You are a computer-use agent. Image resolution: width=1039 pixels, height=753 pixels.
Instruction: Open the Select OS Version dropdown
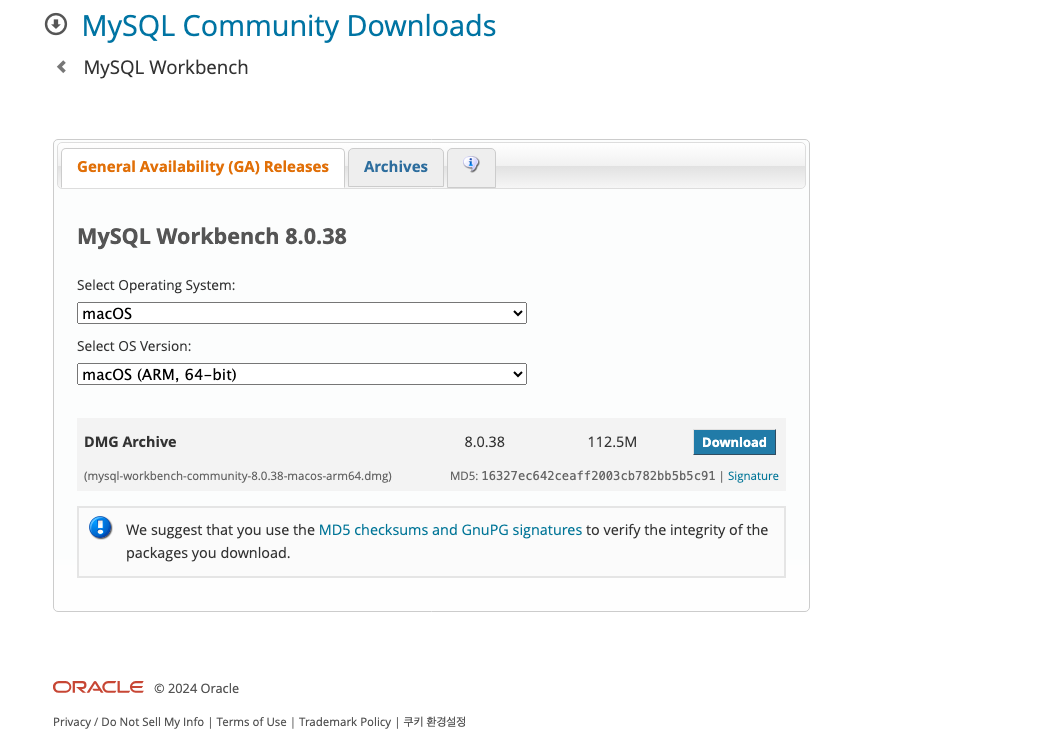click(x=301, y=374)
